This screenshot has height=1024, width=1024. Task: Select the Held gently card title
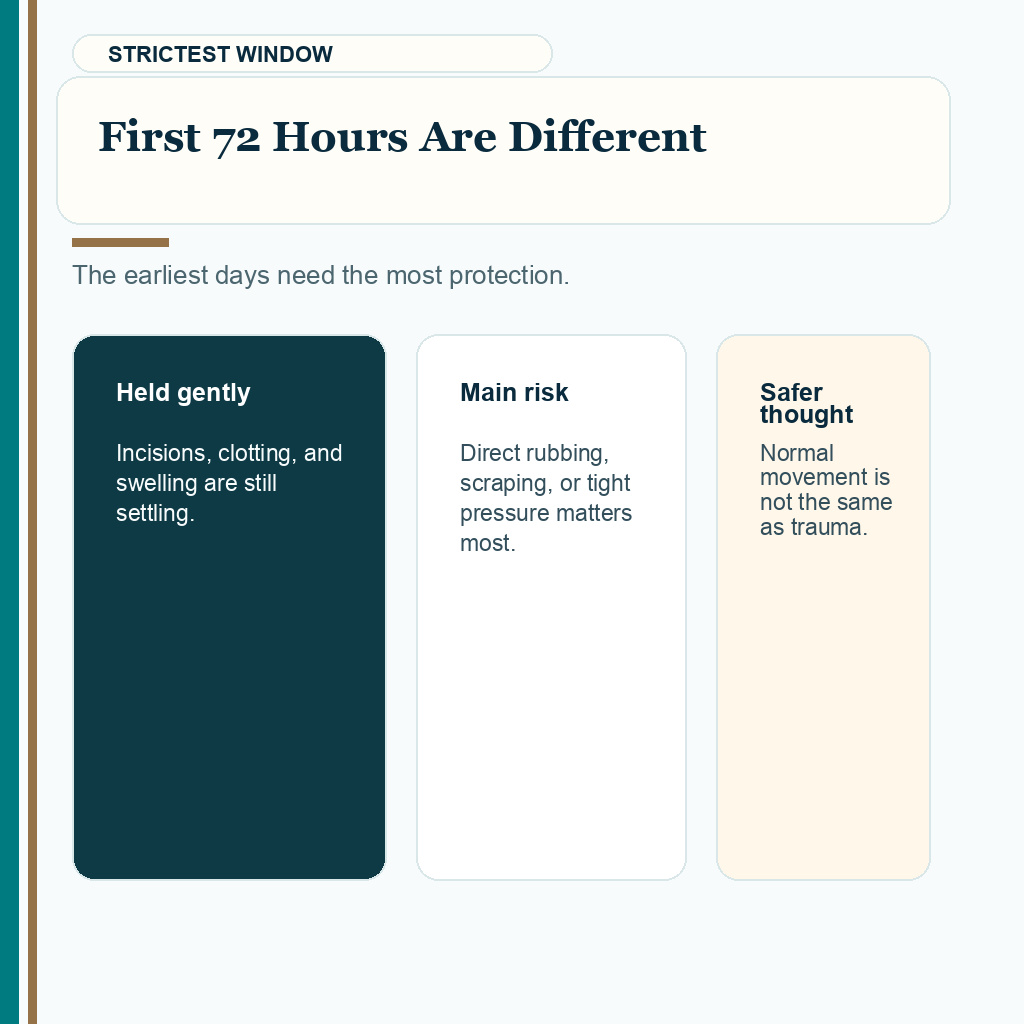183,392
